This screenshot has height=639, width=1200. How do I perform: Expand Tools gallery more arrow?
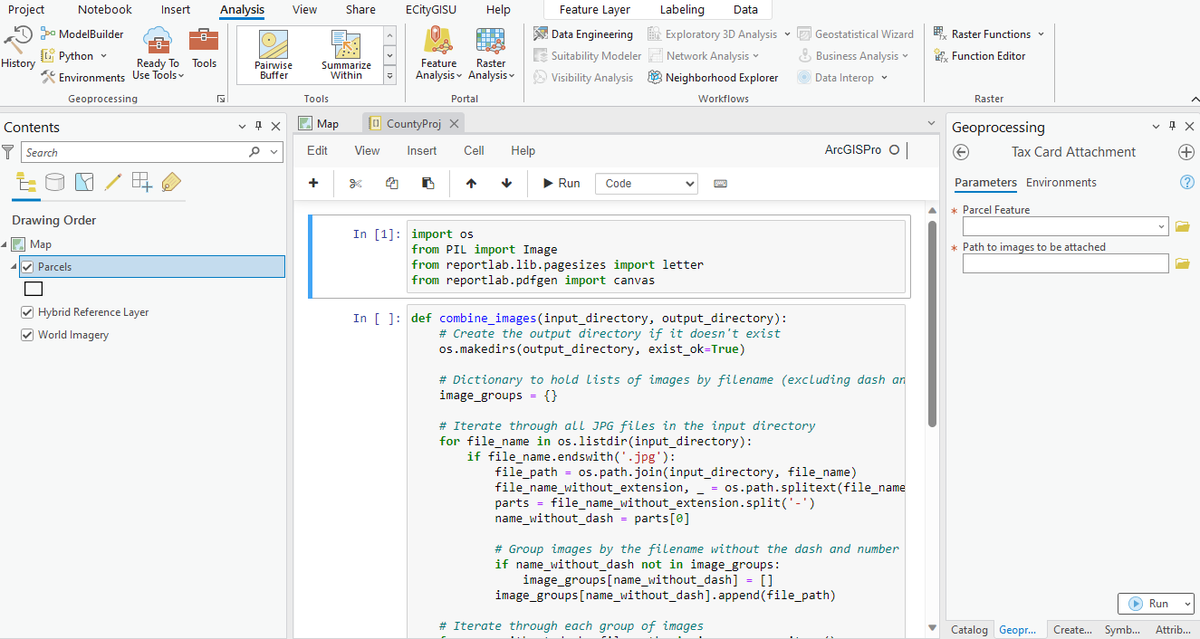click(x=390, y=75)
